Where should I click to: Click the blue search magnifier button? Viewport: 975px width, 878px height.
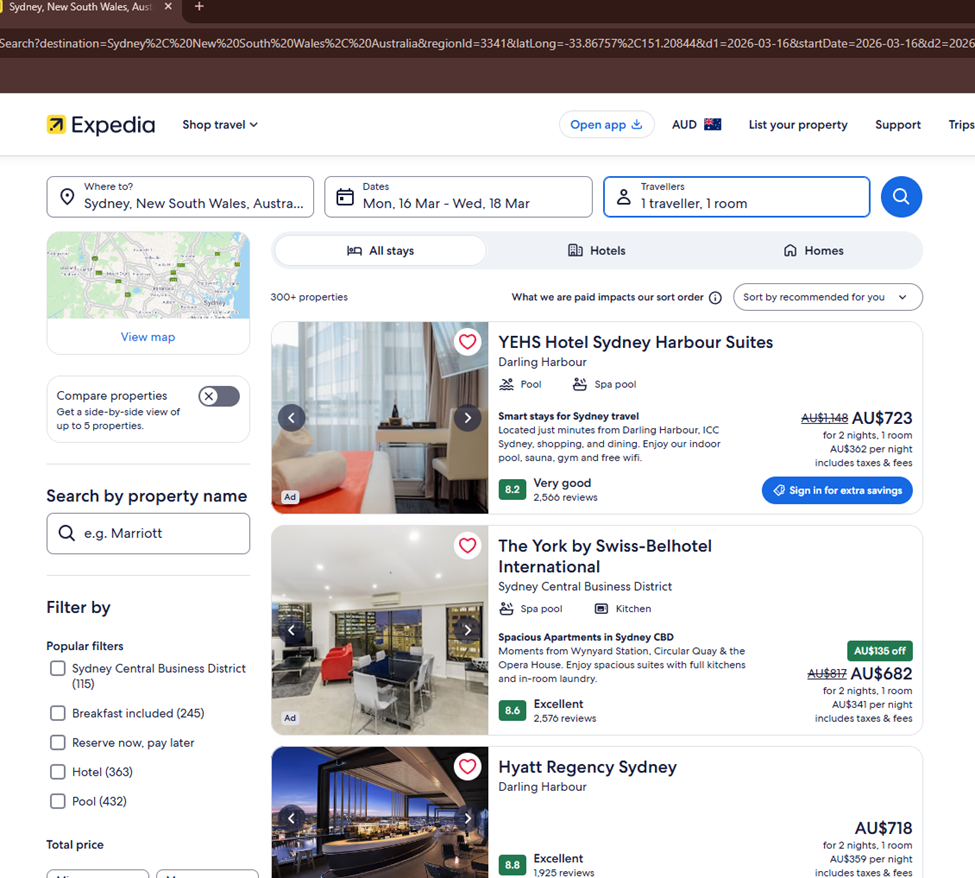pos(901,197)
